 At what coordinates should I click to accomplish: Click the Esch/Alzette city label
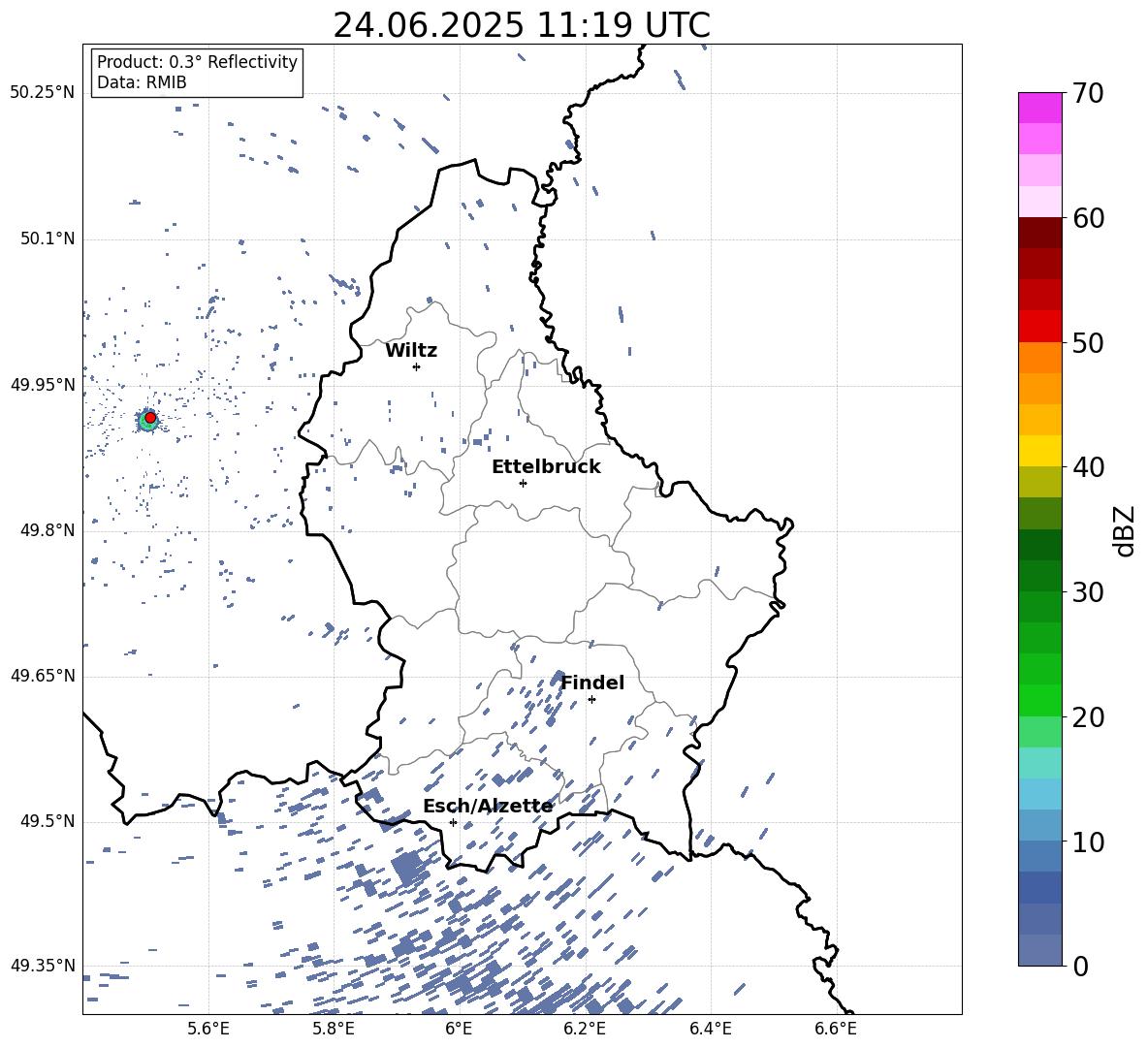(489, 807)
